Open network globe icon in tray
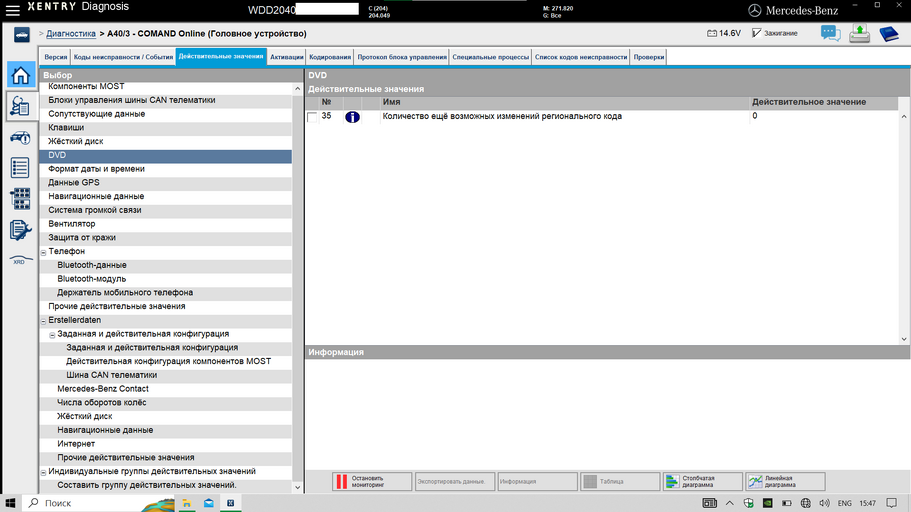This screenshot has height=512, width=911. tap(805, 503)
